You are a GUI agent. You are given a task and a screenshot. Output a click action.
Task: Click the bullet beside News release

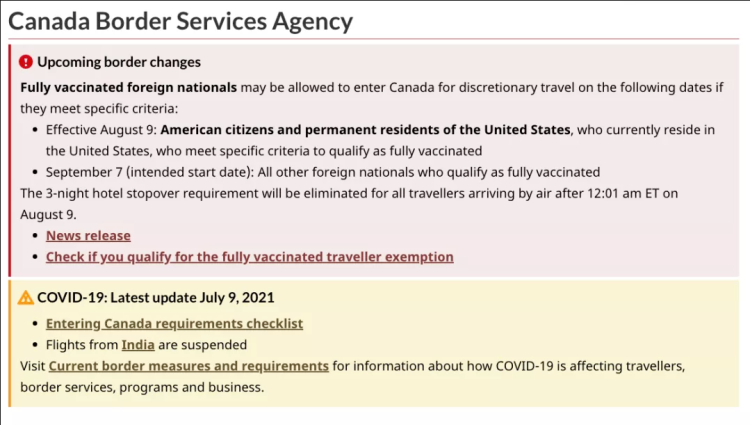point(35,236)
